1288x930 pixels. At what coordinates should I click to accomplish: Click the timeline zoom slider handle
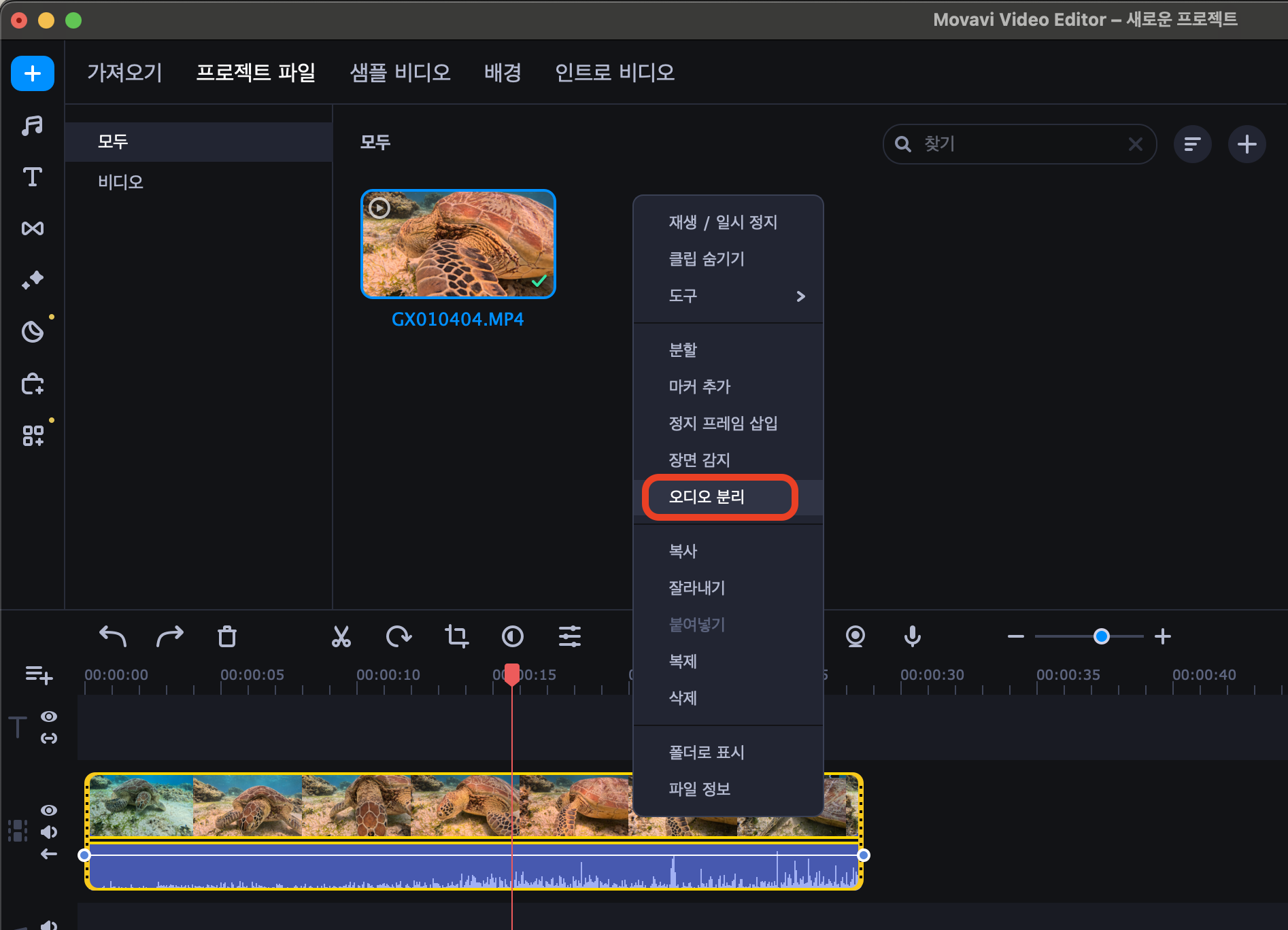(x=1102, y=636)
